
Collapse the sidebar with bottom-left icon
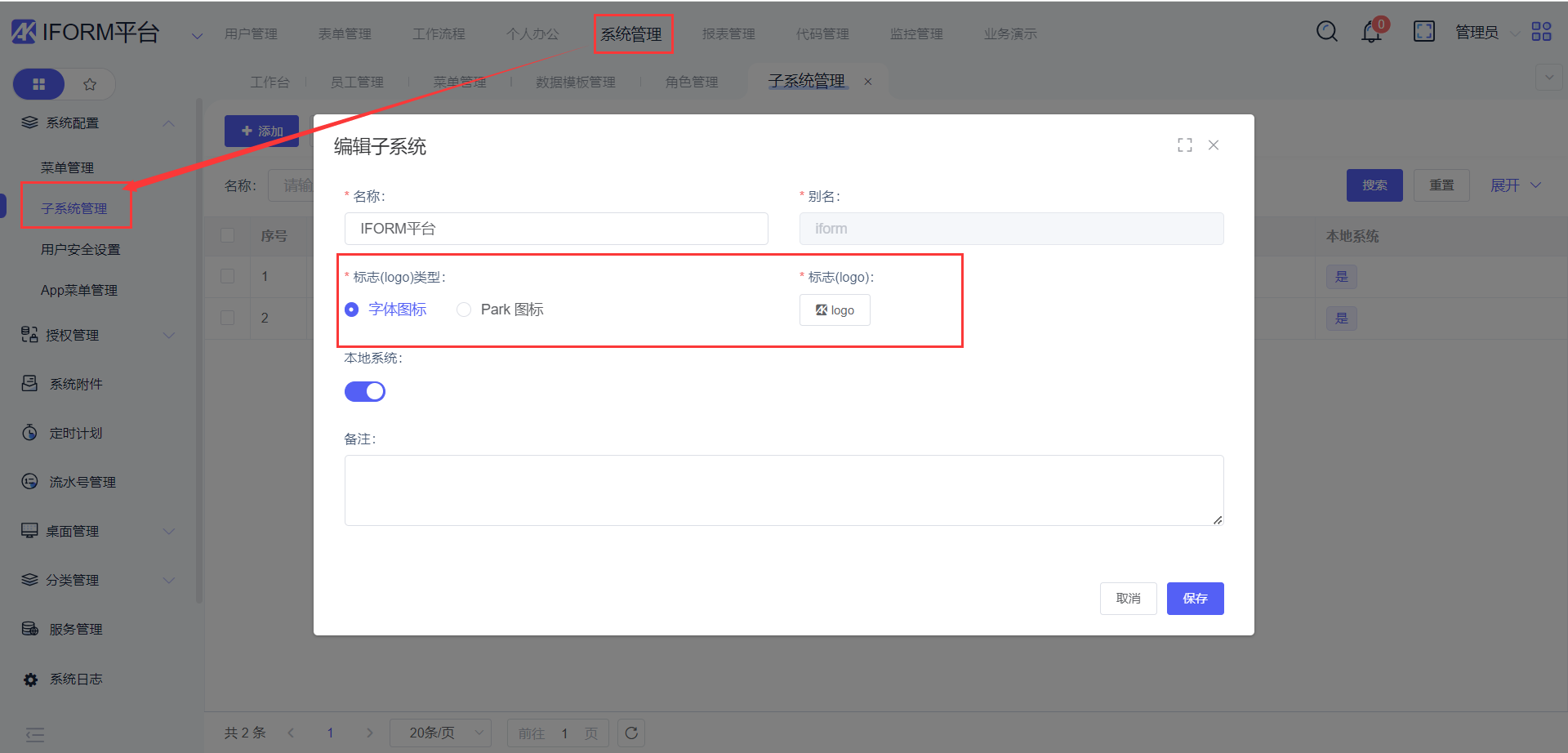click(35, 734)
